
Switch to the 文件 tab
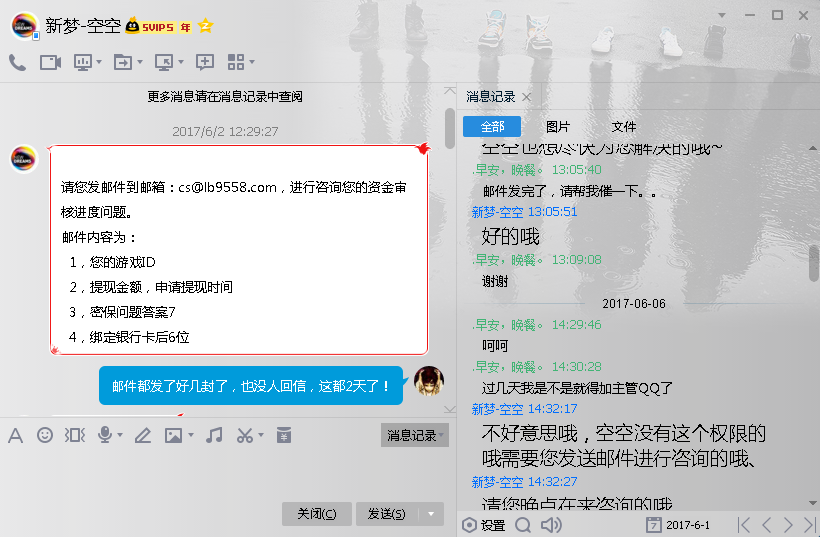point(624,127)
